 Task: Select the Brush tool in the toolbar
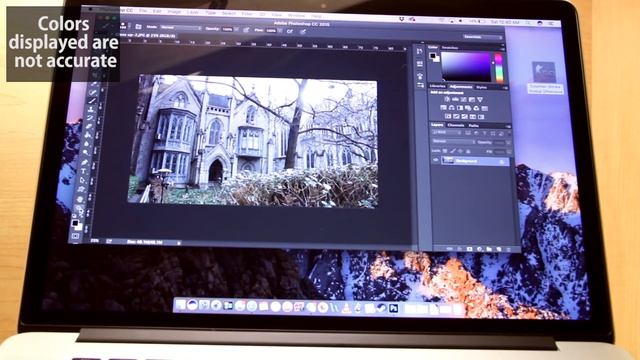tap(92, 101)
